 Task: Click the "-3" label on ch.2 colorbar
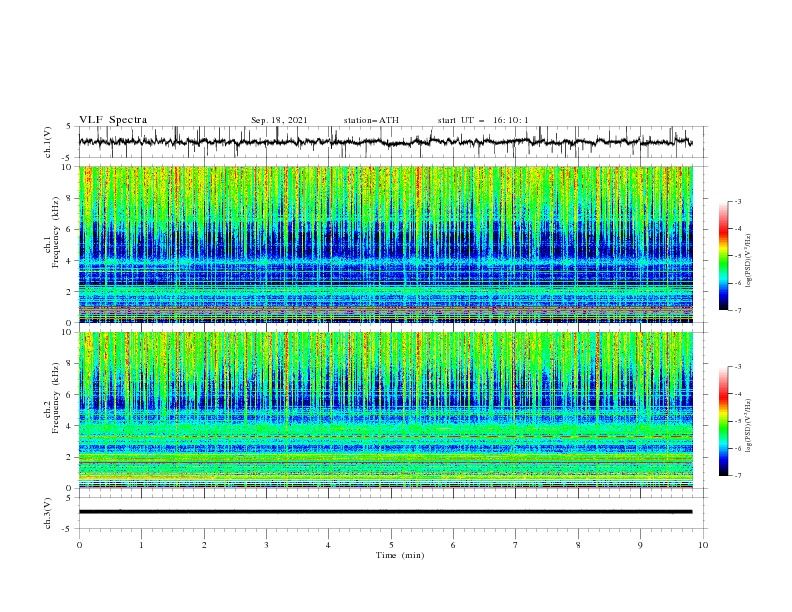(x=737, y=367)
